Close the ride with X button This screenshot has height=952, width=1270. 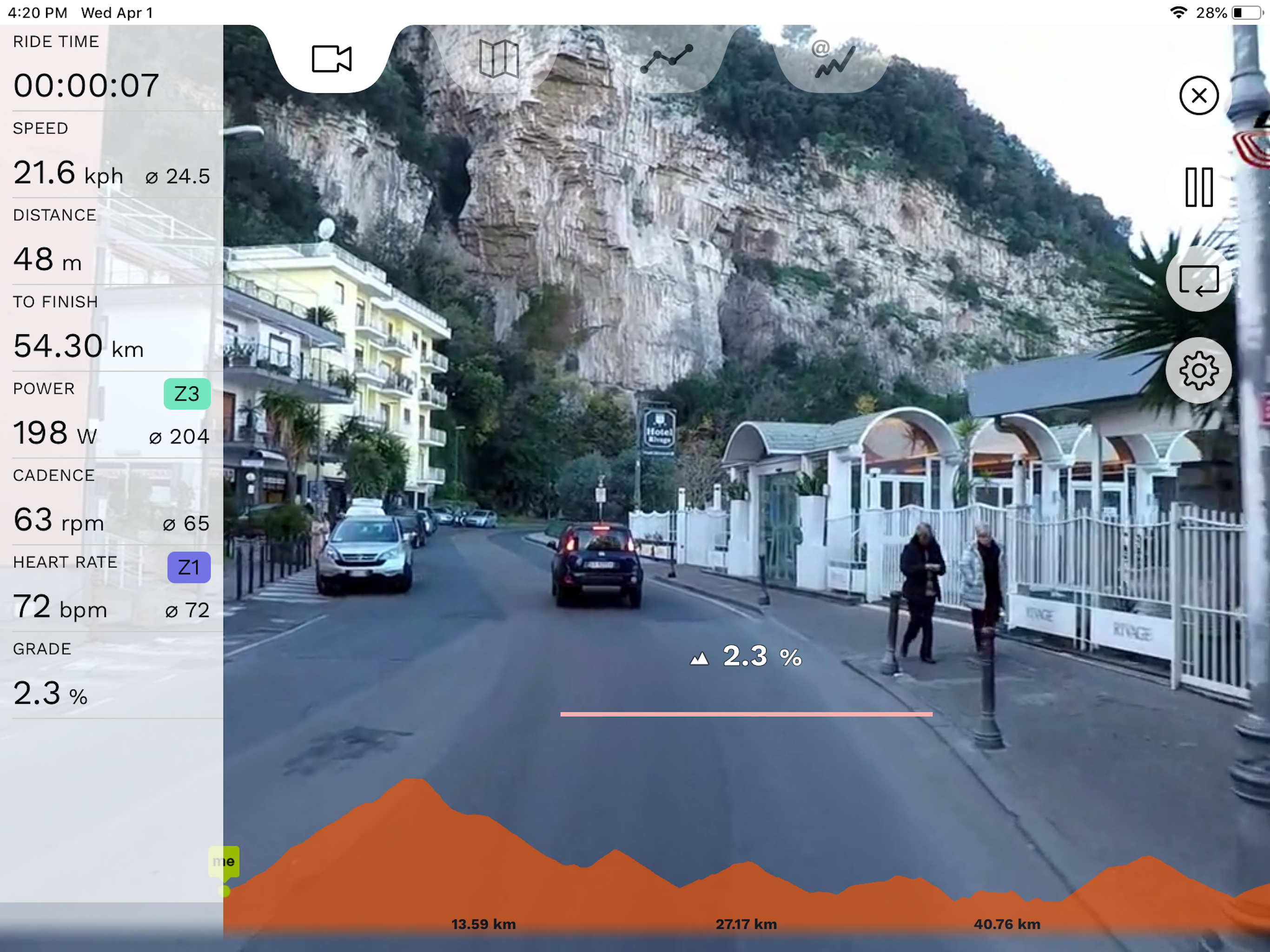pos(1198,95)
